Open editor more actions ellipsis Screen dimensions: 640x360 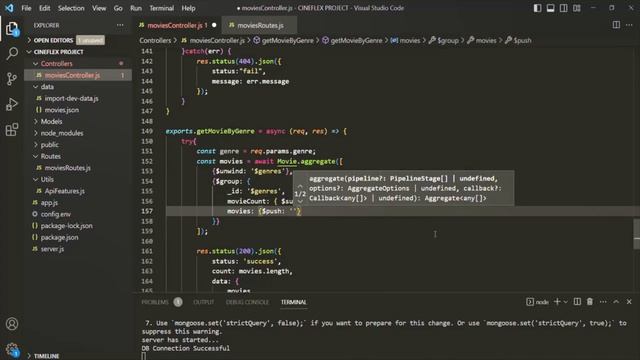pyautogui.click(x=629, y=25)
